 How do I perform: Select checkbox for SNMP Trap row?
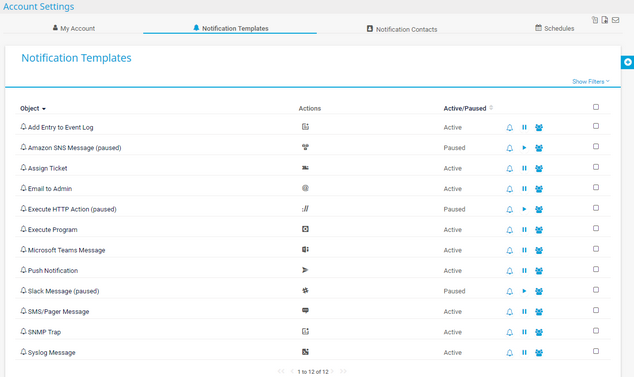coord(596,330)
